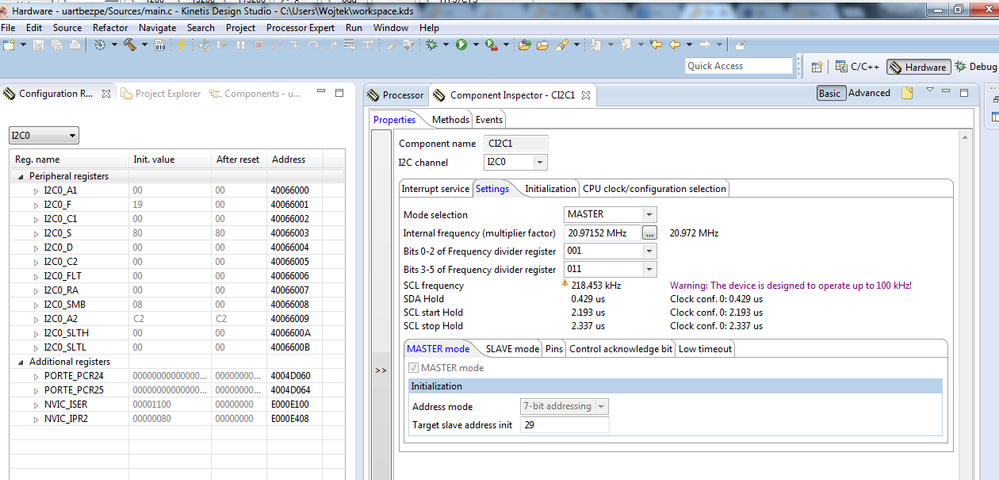Click the Pin Editor toolbar icon
This screenshot has width=999, height=480.
(x=740, y=45)
